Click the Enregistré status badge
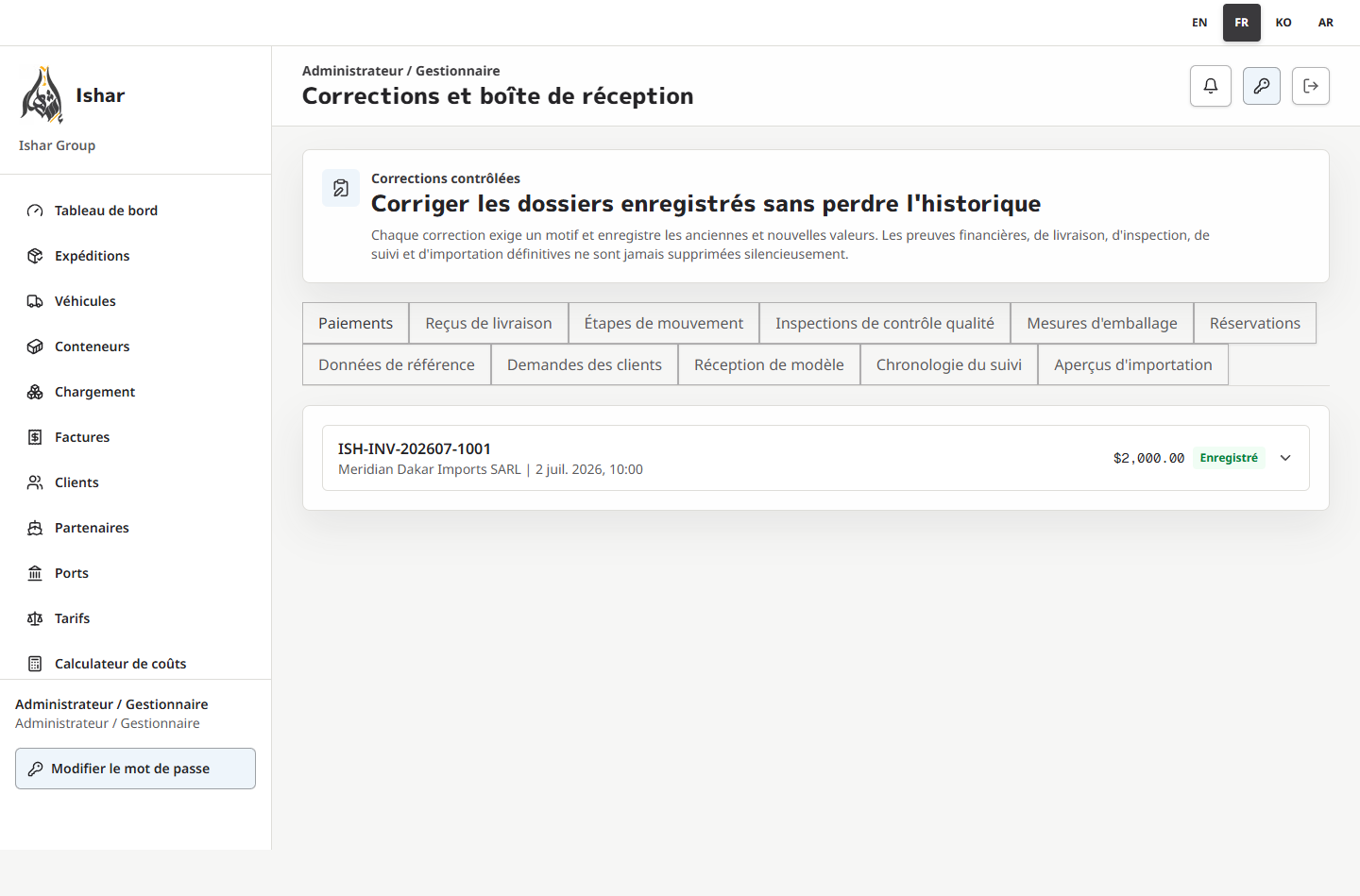 tap(1229, 458)
